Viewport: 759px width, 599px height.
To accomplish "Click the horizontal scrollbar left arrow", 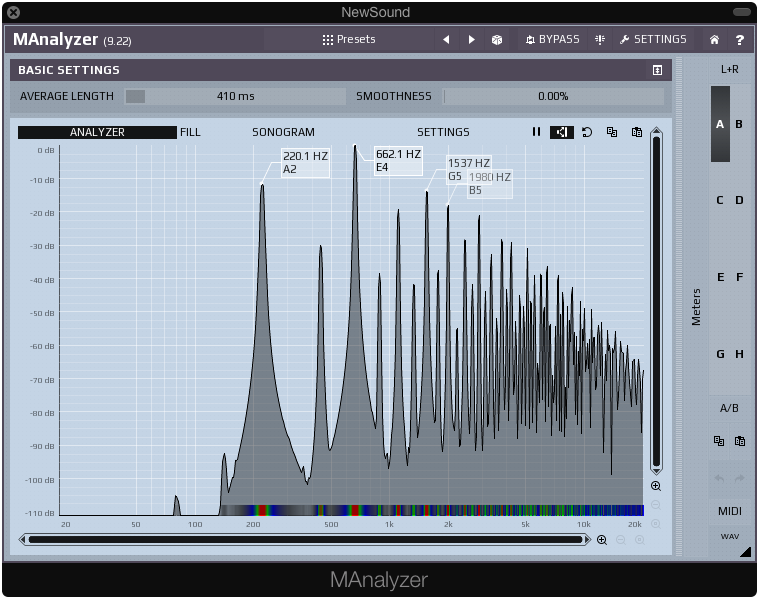I will [x=22, y=539].
